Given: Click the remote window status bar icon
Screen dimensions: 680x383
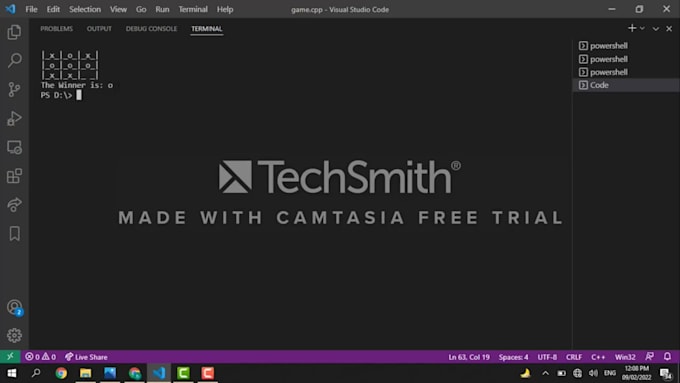Looking at the screenshot, I should [x=10, y=357].
